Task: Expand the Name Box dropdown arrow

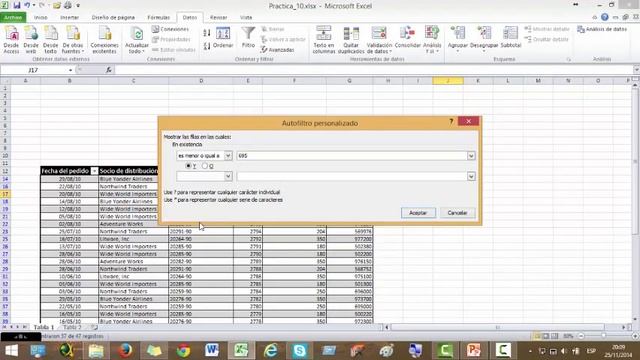Action: [x=71, y=70]
